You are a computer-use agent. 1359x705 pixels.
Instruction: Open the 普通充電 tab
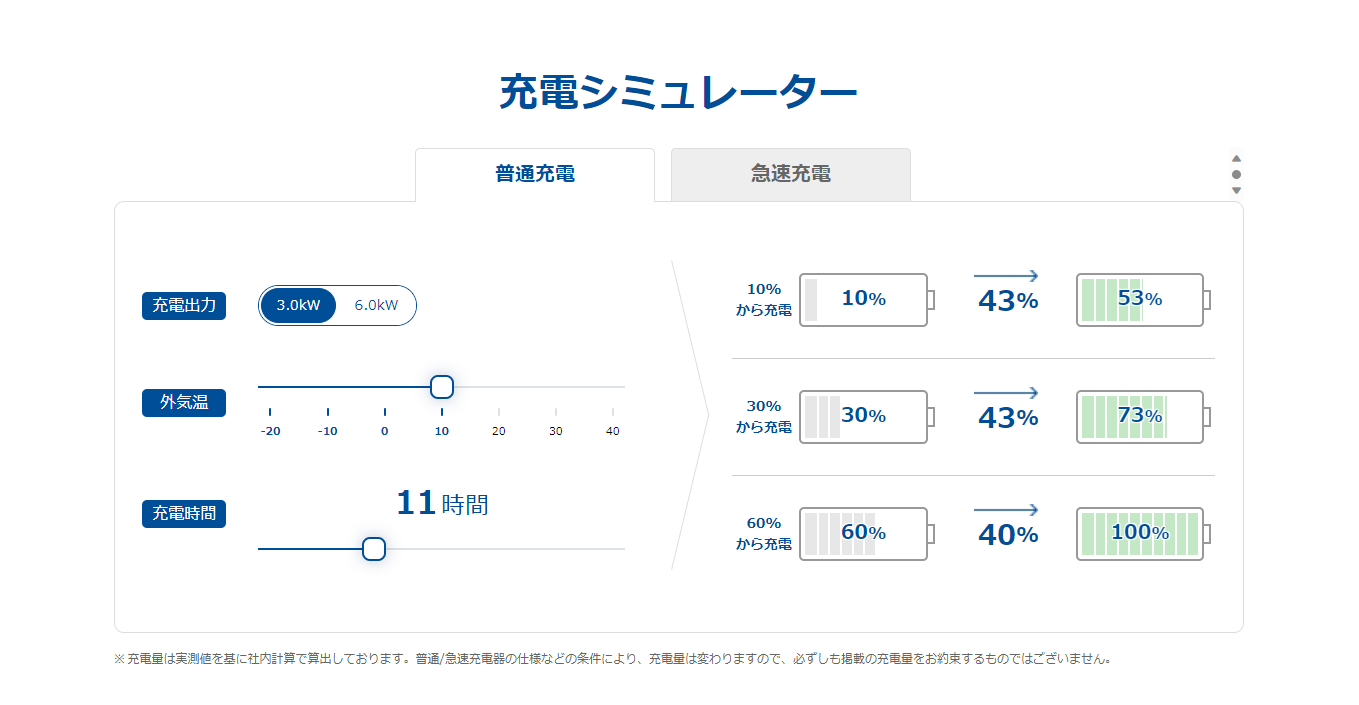535,174
